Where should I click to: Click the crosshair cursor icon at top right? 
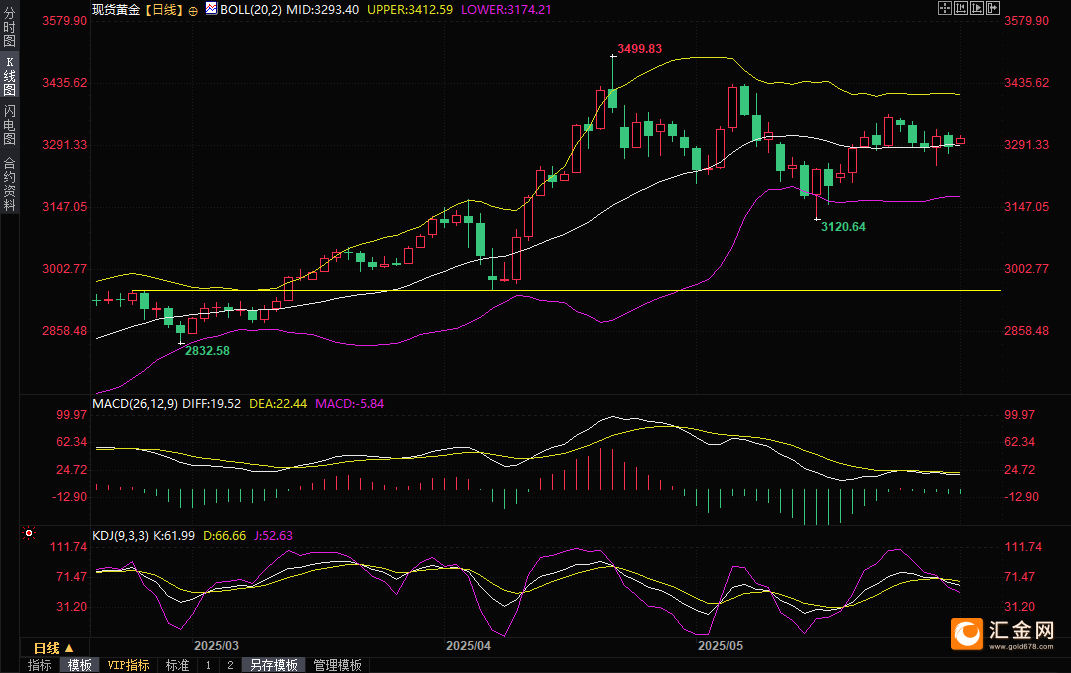coord(945,8)
